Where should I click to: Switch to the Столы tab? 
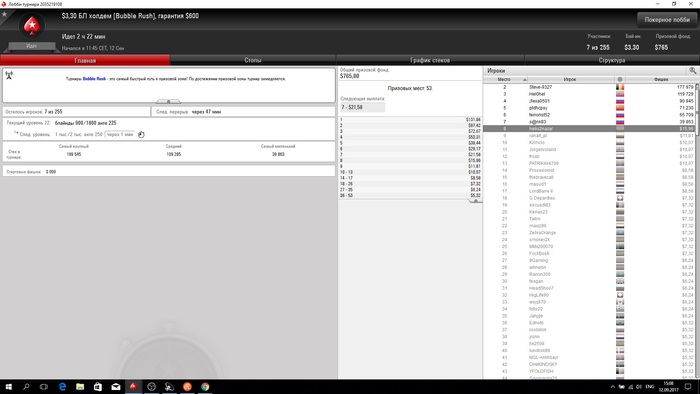point(253,60)
